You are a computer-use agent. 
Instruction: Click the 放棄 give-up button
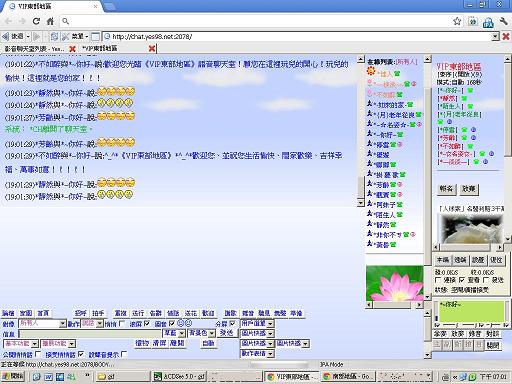coord(468,189)
